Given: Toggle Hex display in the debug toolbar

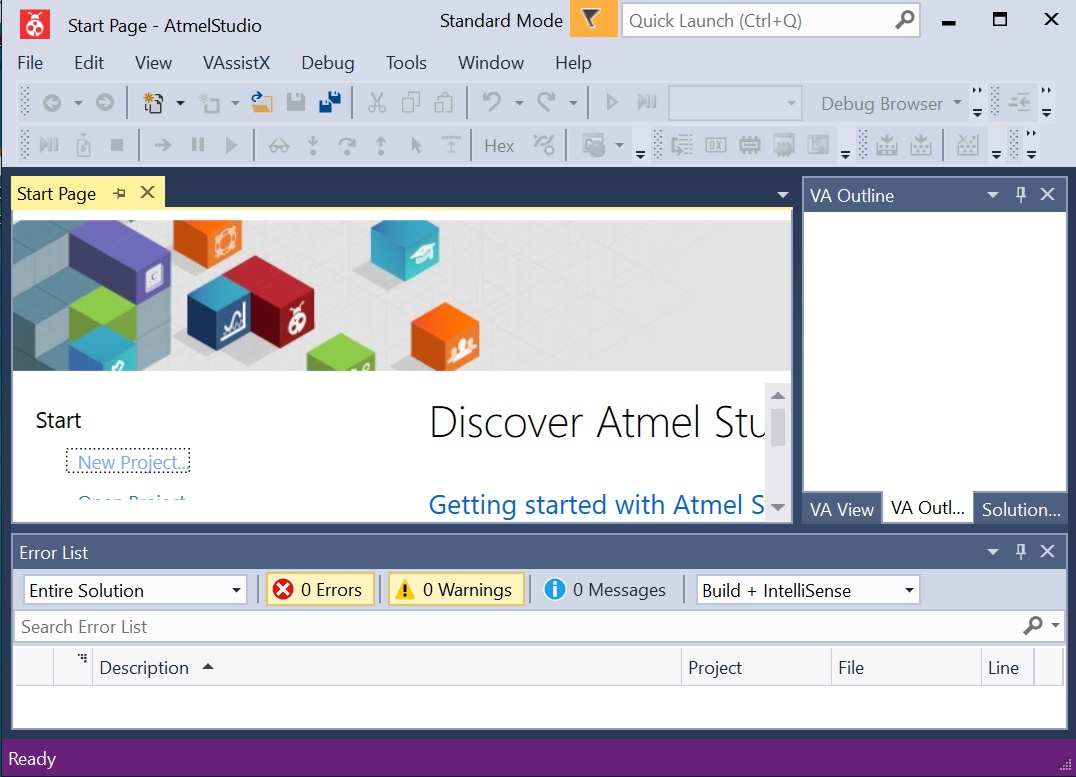Looking at the screenshot, I should 499,146.
